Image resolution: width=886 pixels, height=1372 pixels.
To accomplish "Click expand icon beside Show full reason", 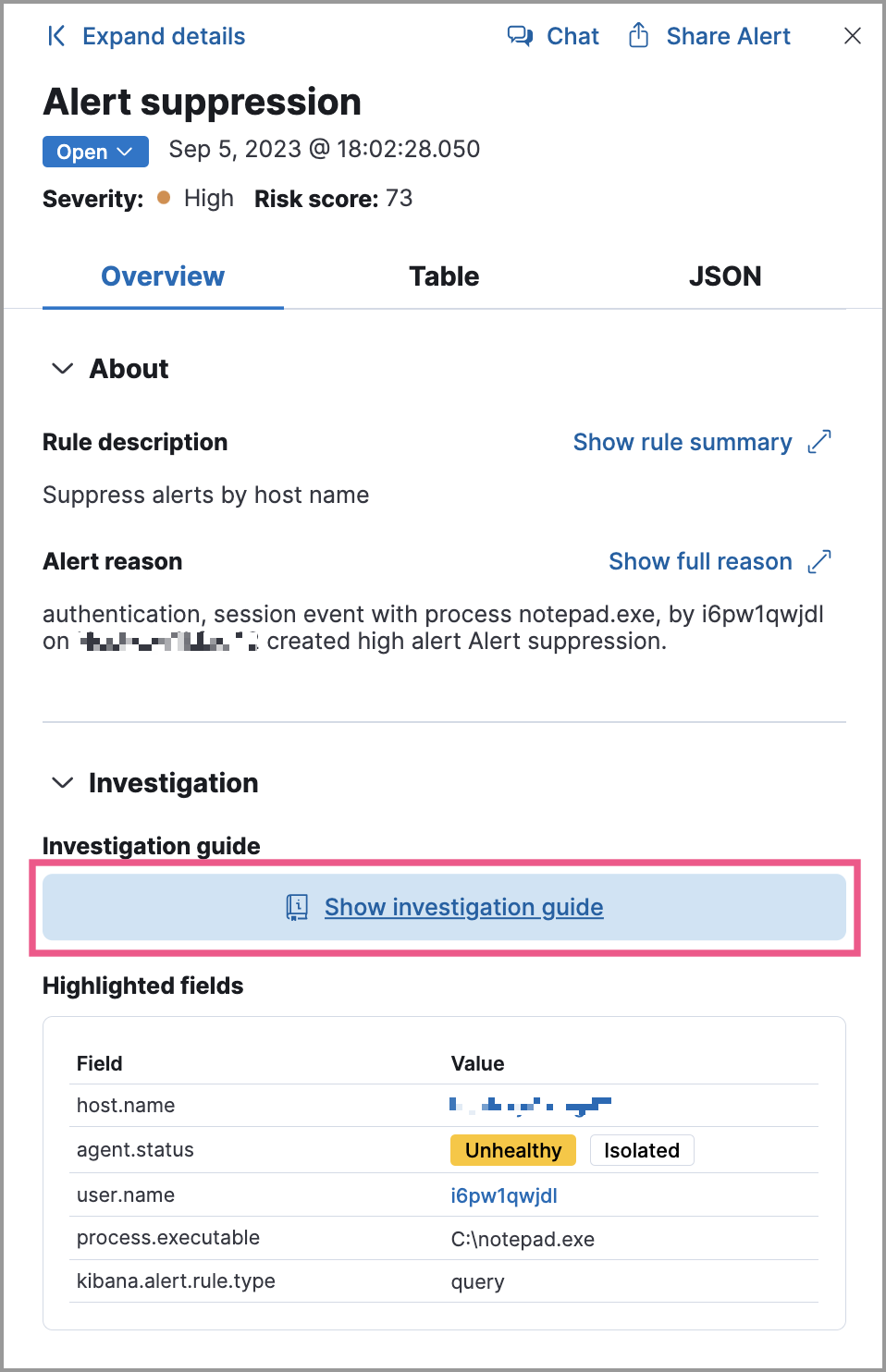I will [819, 561].
